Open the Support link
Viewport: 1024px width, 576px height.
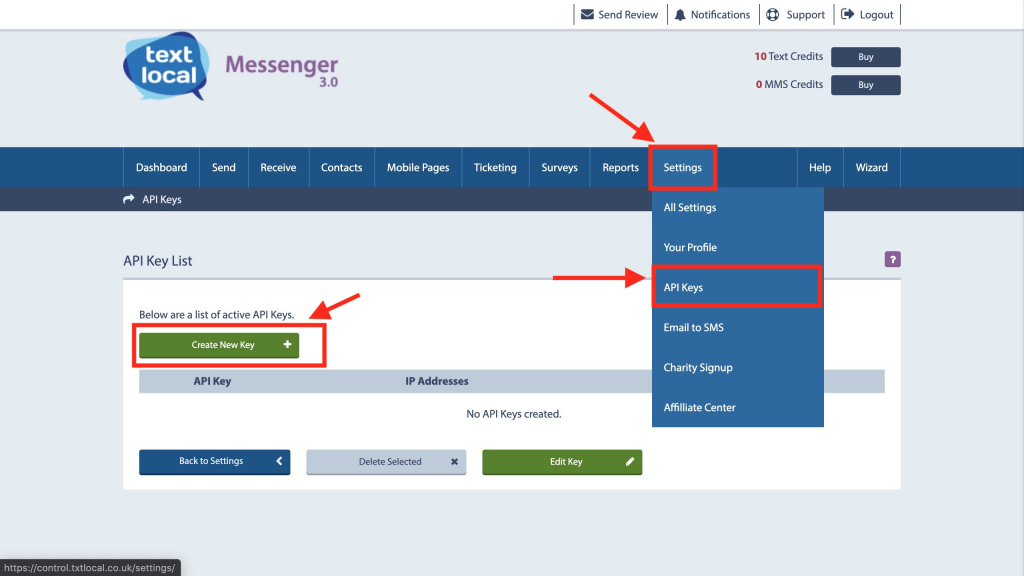point(796,14)
